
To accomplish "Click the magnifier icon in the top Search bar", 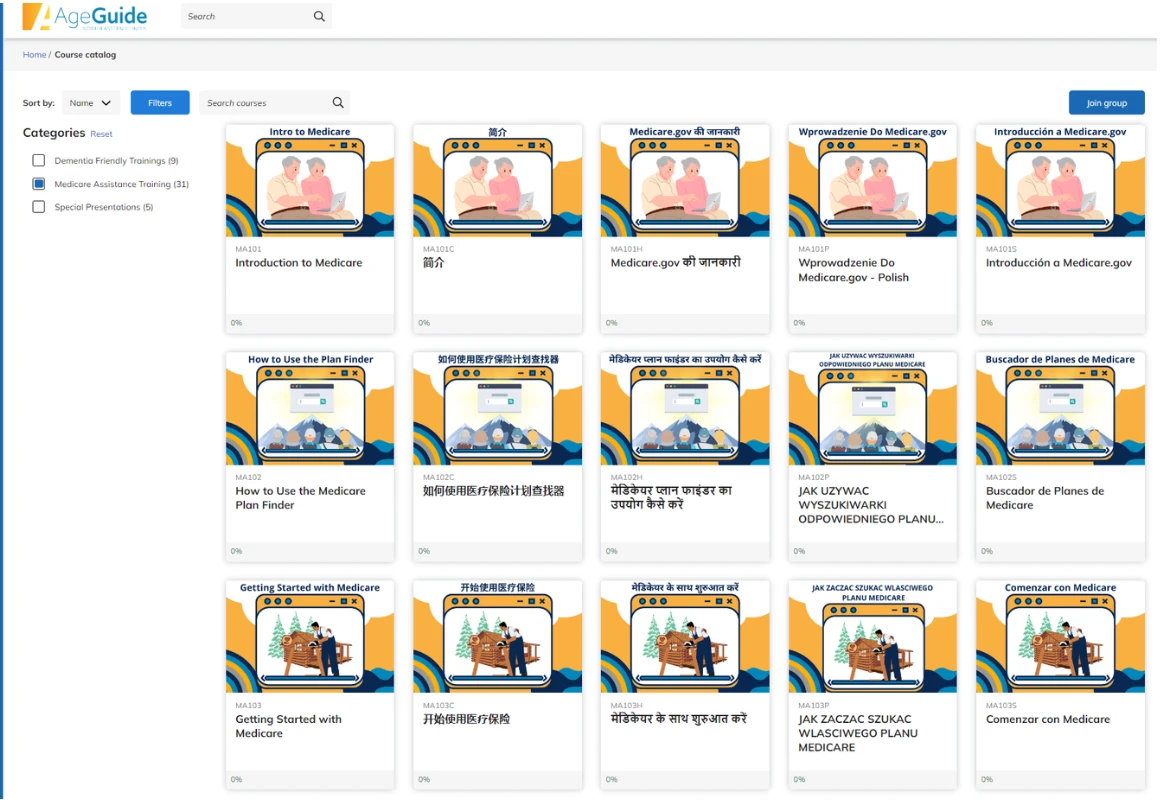I will point(319,16).
